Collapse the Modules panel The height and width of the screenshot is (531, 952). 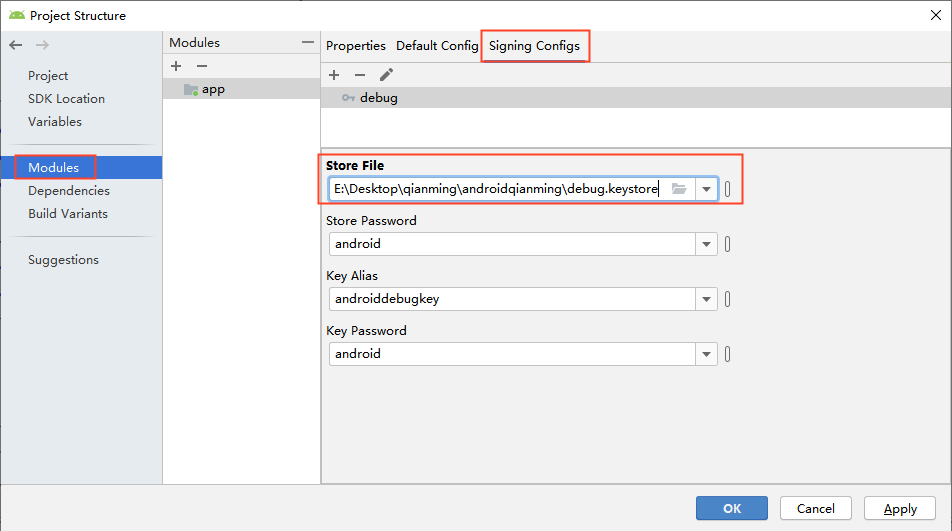click(307, 42)
